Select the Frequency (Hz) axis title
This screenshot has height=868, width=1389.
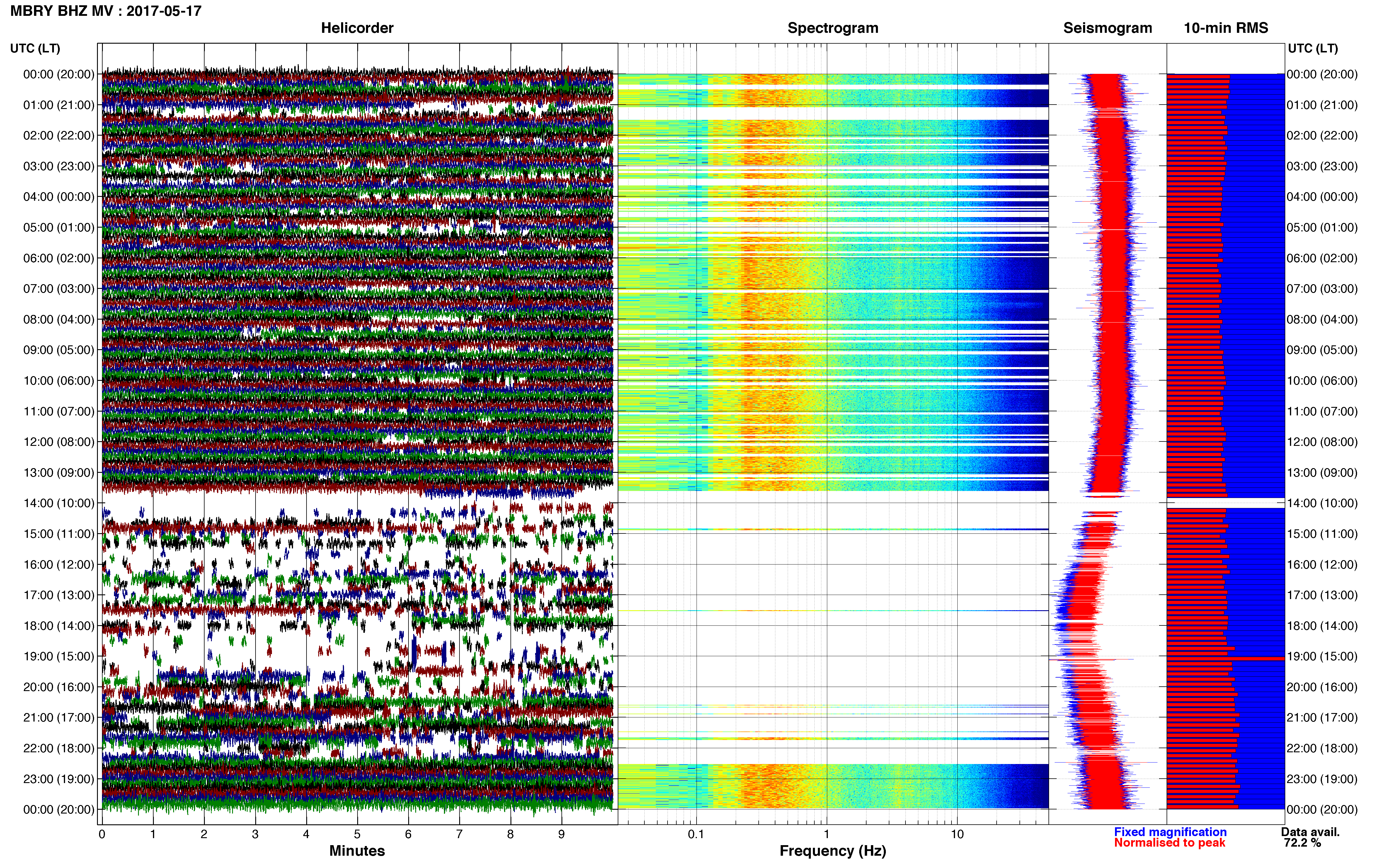pyautogui.click(x=833, y=851)
